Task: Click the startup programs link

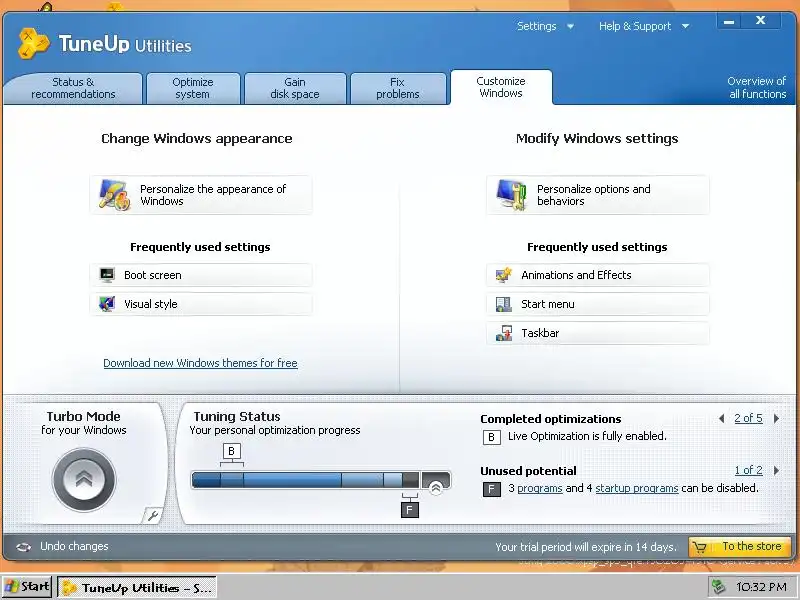Action: [x=637, y=488]
